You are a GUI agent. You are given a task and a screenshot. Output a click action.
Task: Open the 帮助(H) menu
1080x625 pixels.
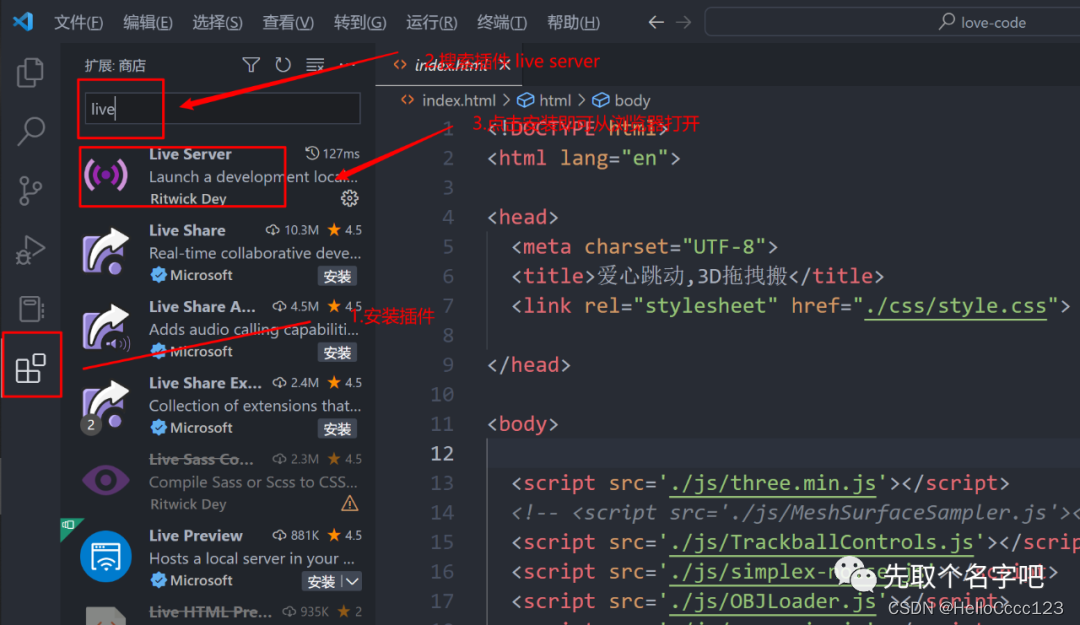click(573, 22)
